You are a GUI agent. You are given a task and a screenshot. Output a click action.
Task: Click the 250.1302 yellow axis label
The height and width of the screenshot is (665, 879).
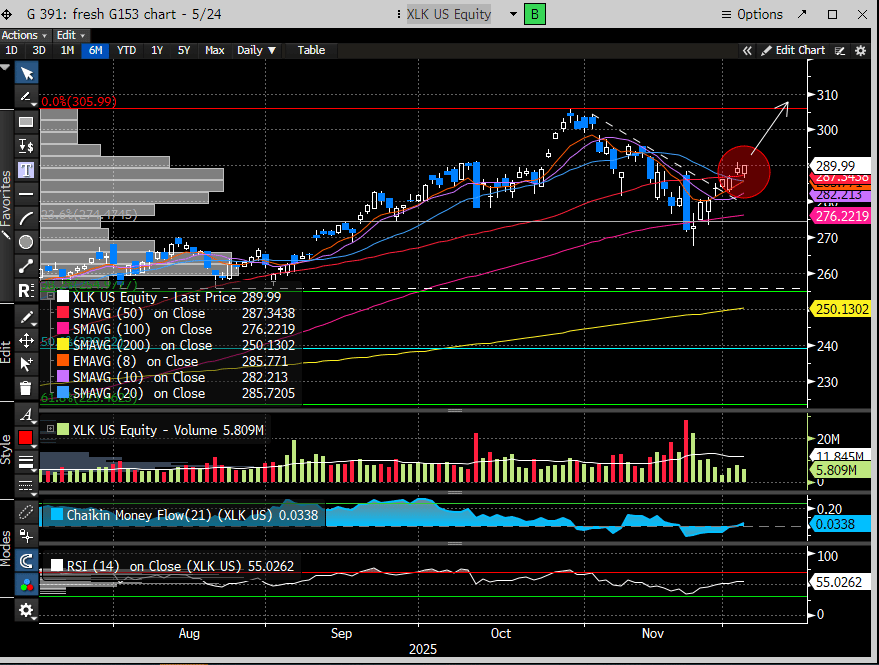coord(841,309)
